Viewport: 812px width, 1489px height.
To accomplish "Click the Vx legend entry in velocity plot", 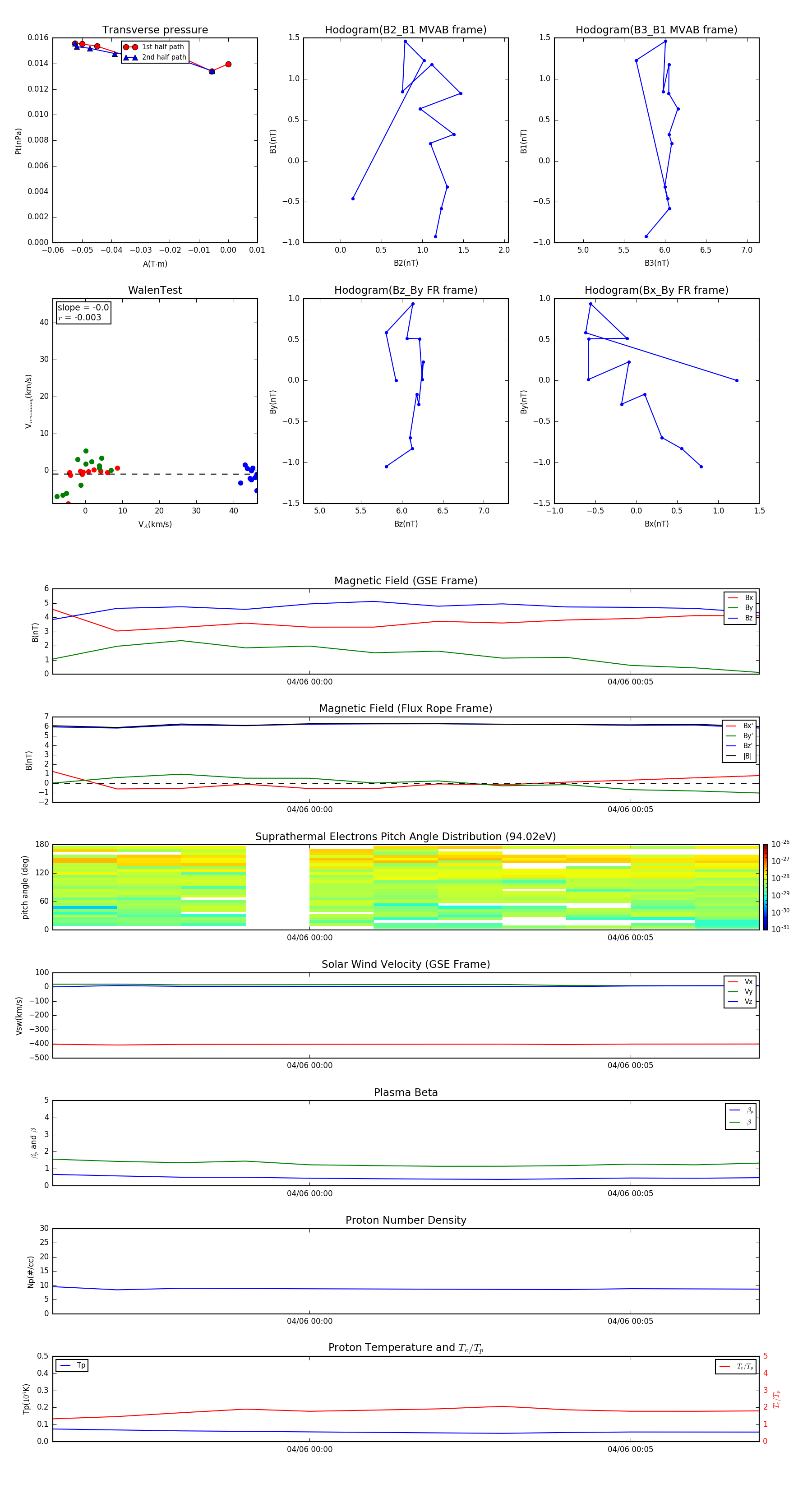I will tap(740, 981).
